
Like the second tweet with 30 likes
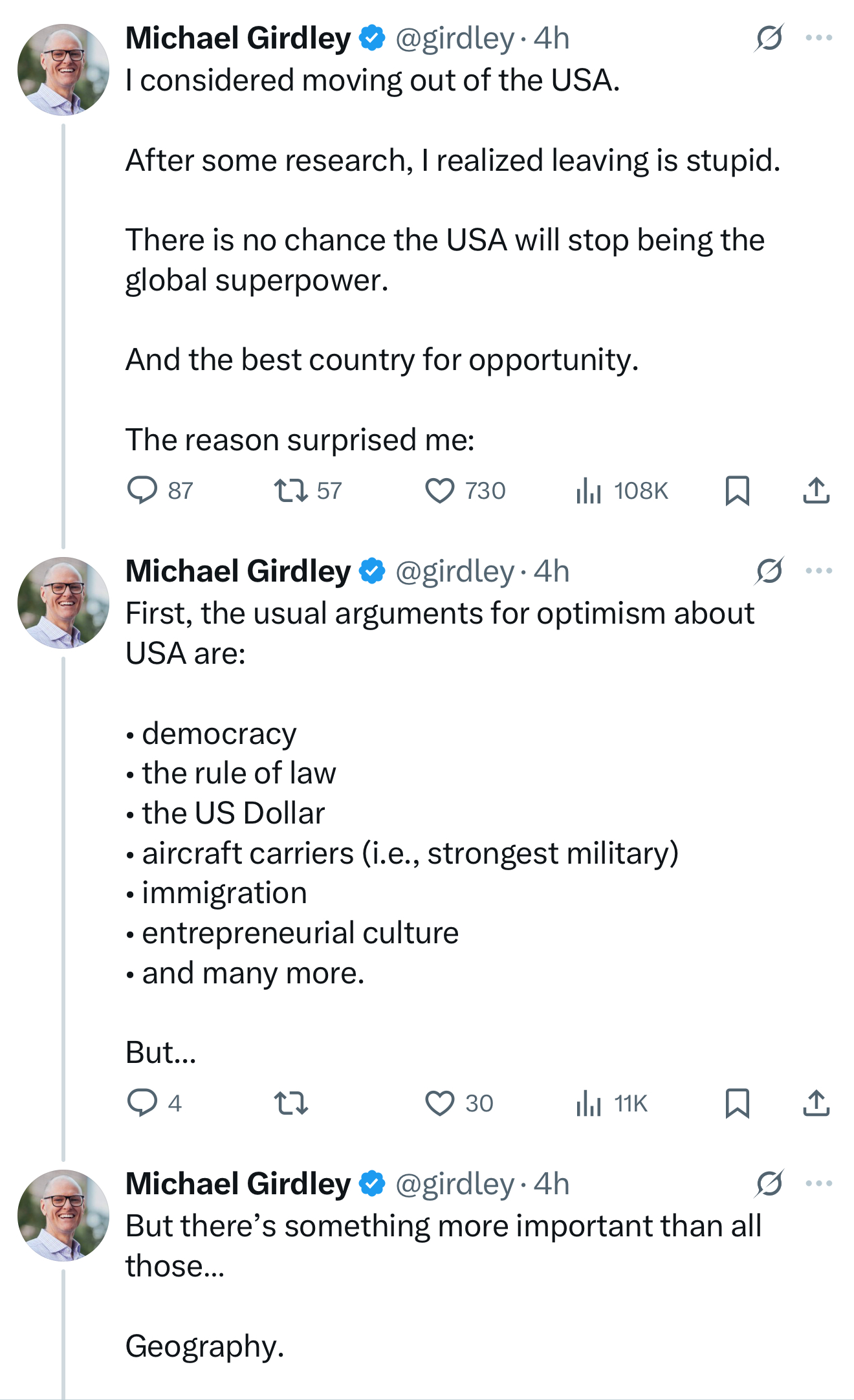440,1103
